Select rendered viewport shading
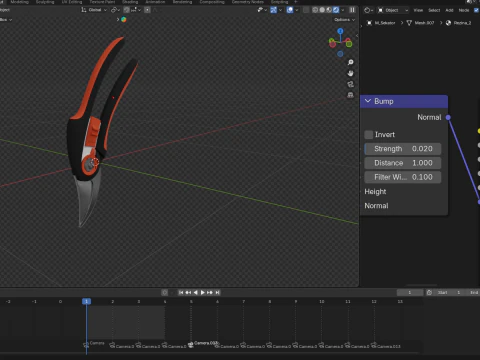The height and width of the screenshot is (360, 480). click(336, 10)
